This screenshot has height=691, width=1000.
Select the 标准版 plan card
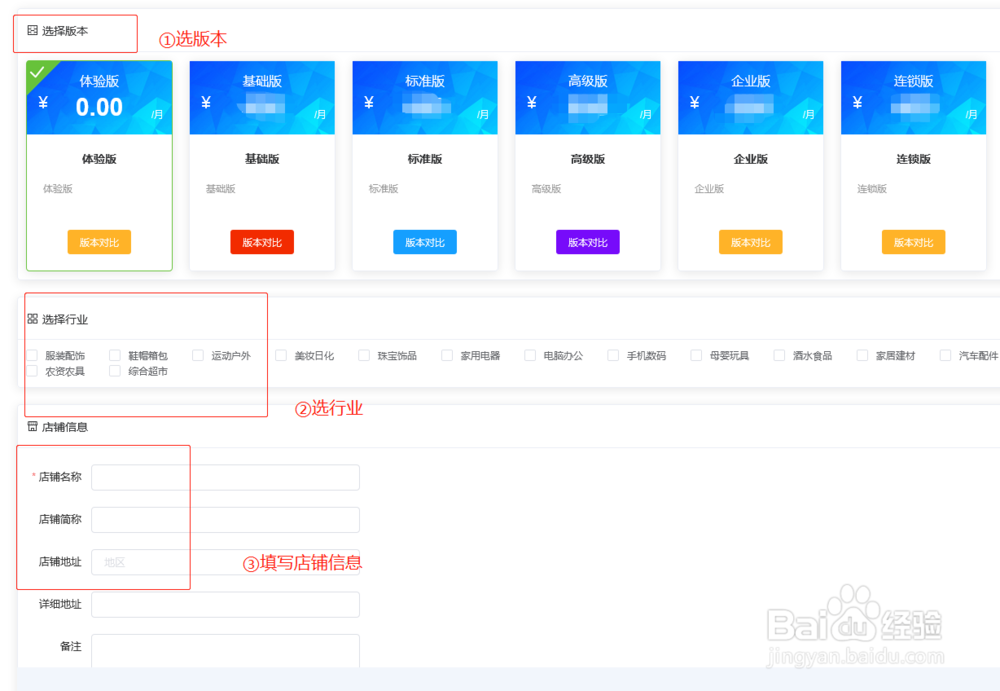tap(425, 166)
